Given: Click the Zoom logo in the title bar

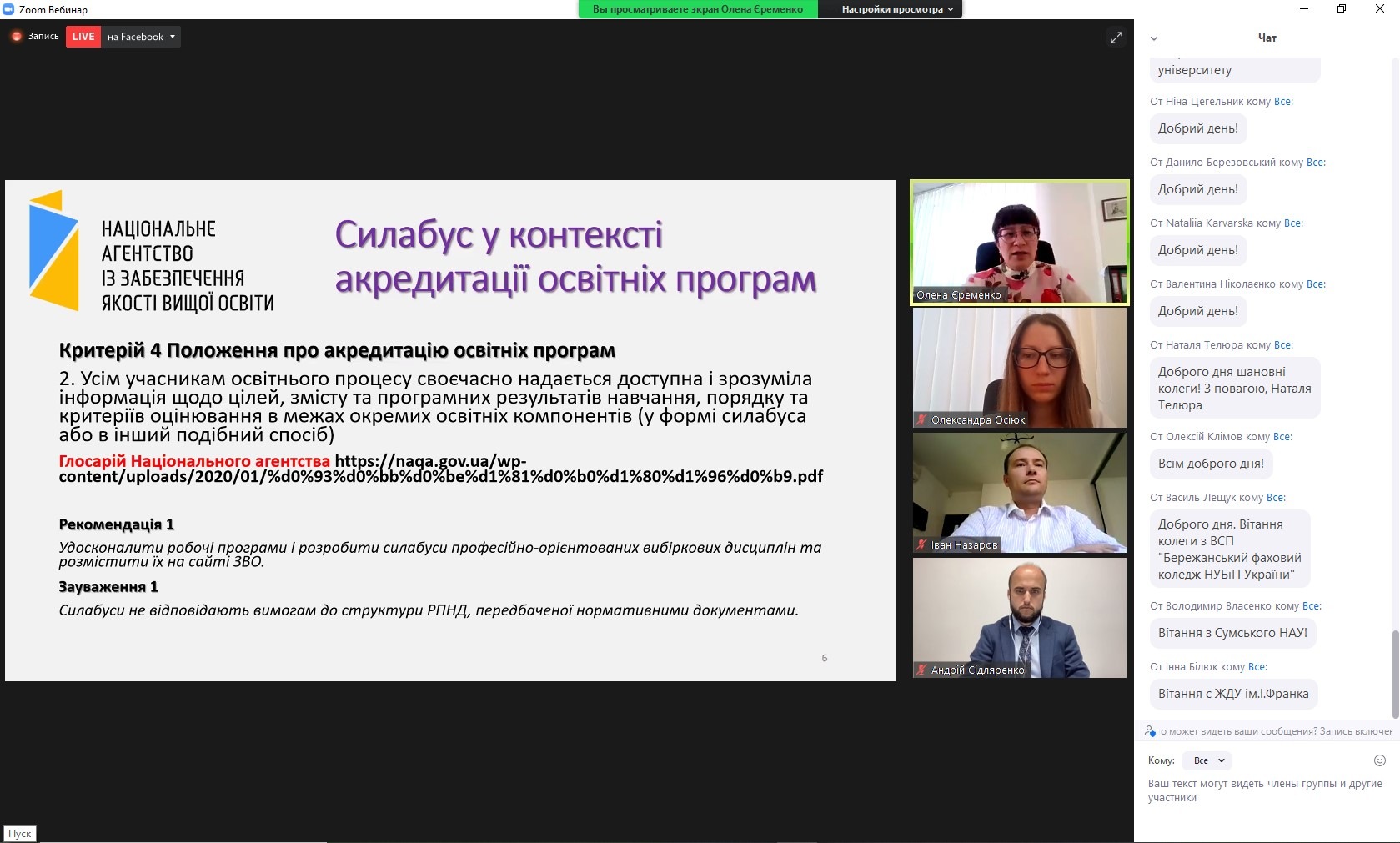Looking at the screenshot, I should click(9, 9).
